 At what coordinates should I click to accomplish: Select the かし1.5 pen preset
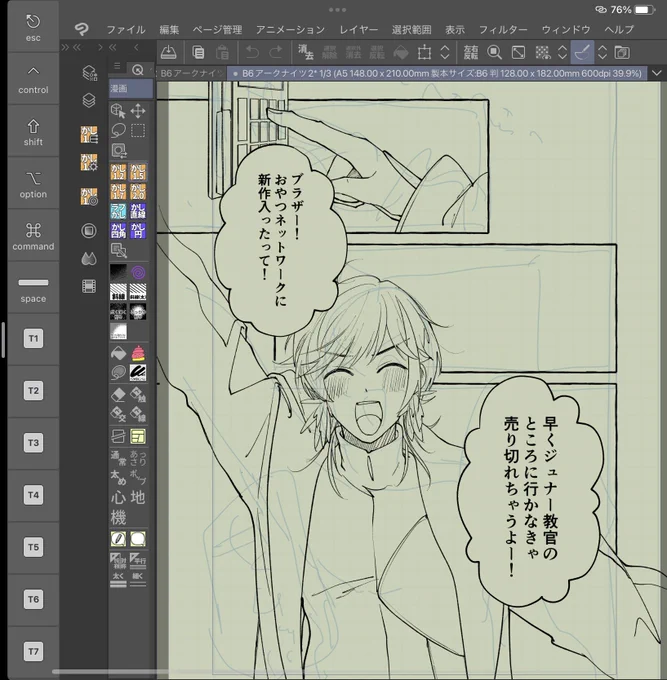138,172
